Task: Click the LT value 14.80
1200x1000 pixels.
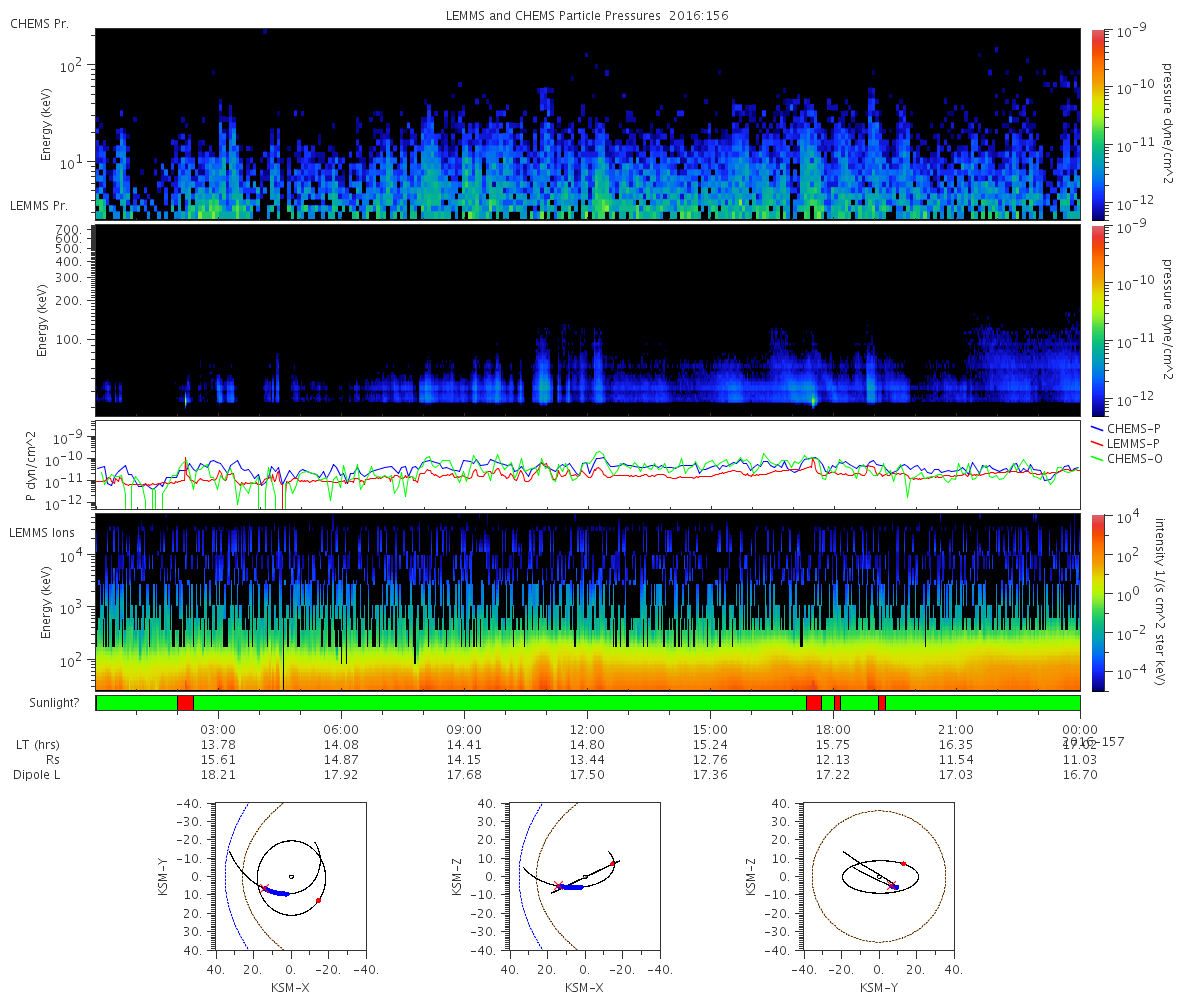Action: (x=588, y=744)
